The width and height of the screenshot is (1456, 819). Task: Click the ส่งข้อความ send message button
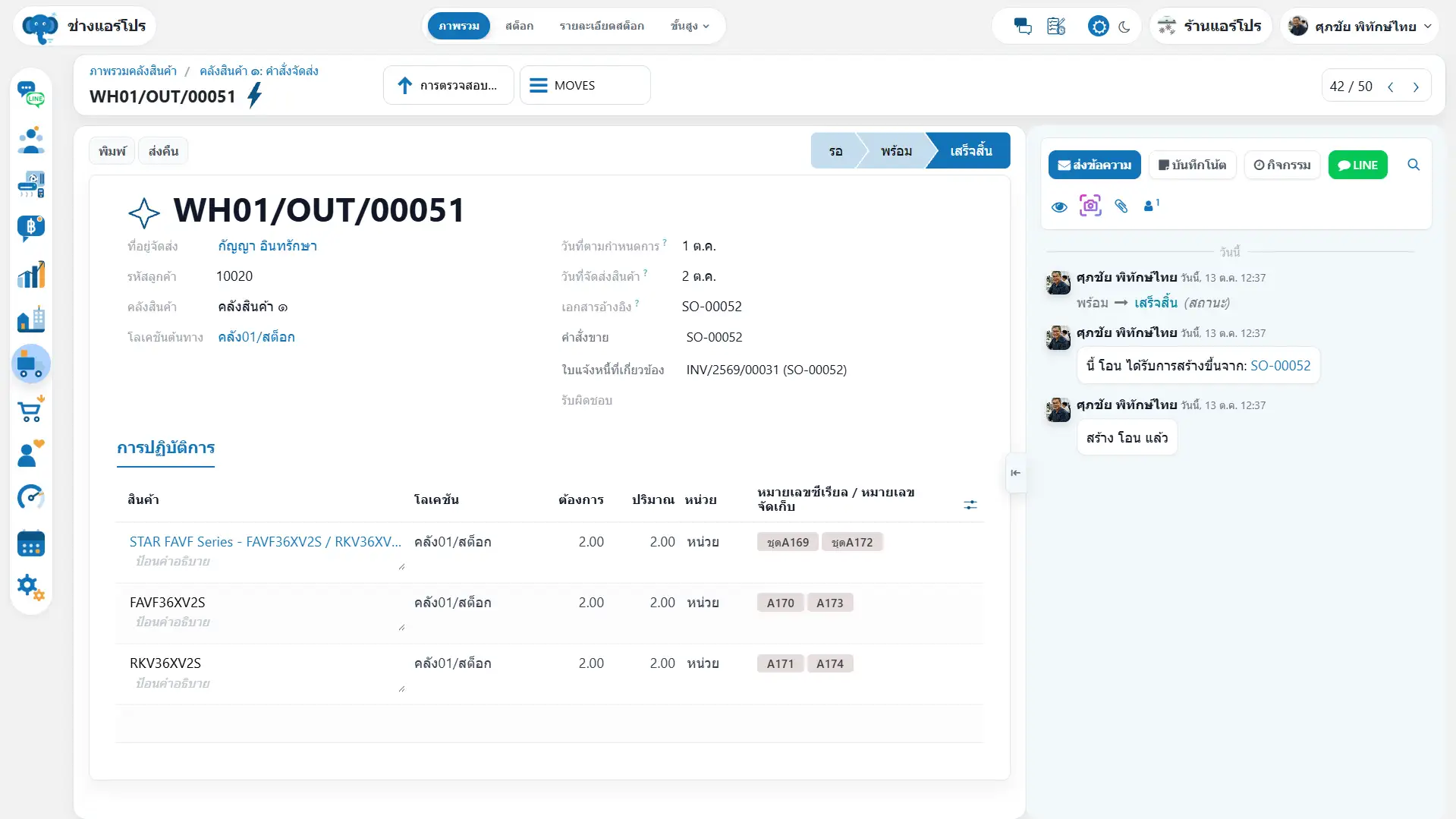coord(1094,165)
